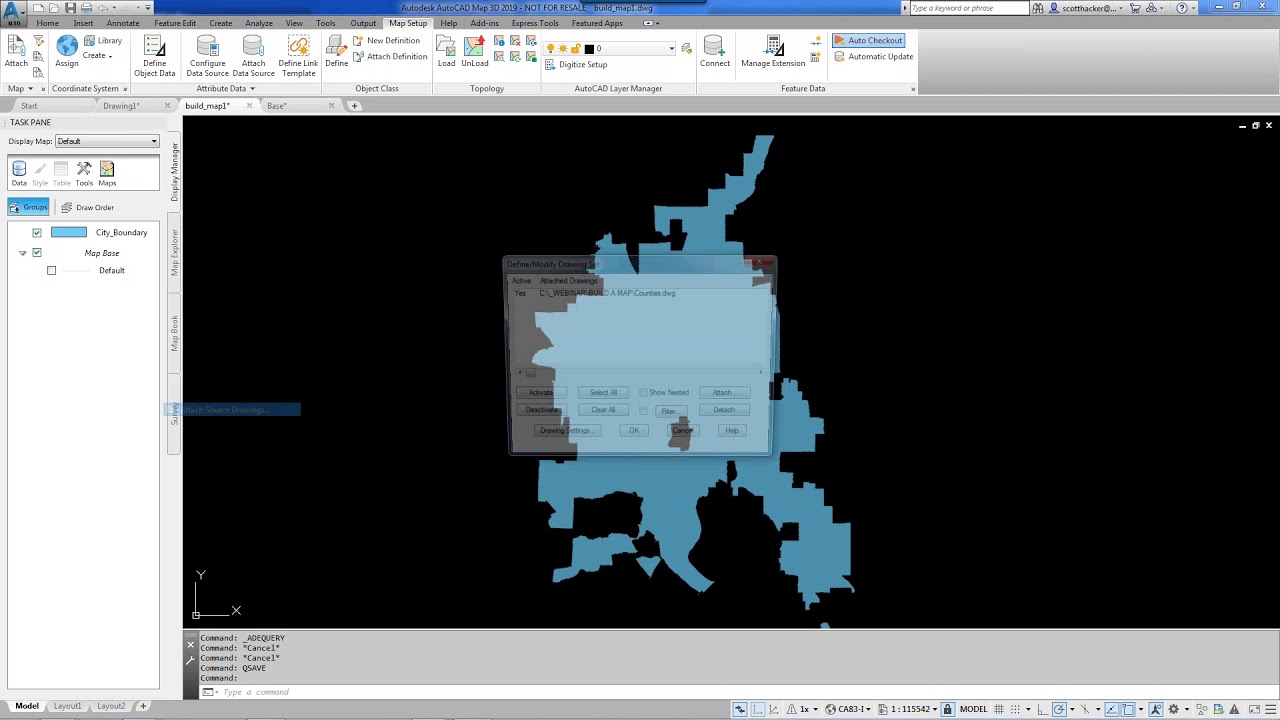This screenshot has width=1280, height=720.
Task: Toggle the Default layer checkbox
Action: coord(52,271)
